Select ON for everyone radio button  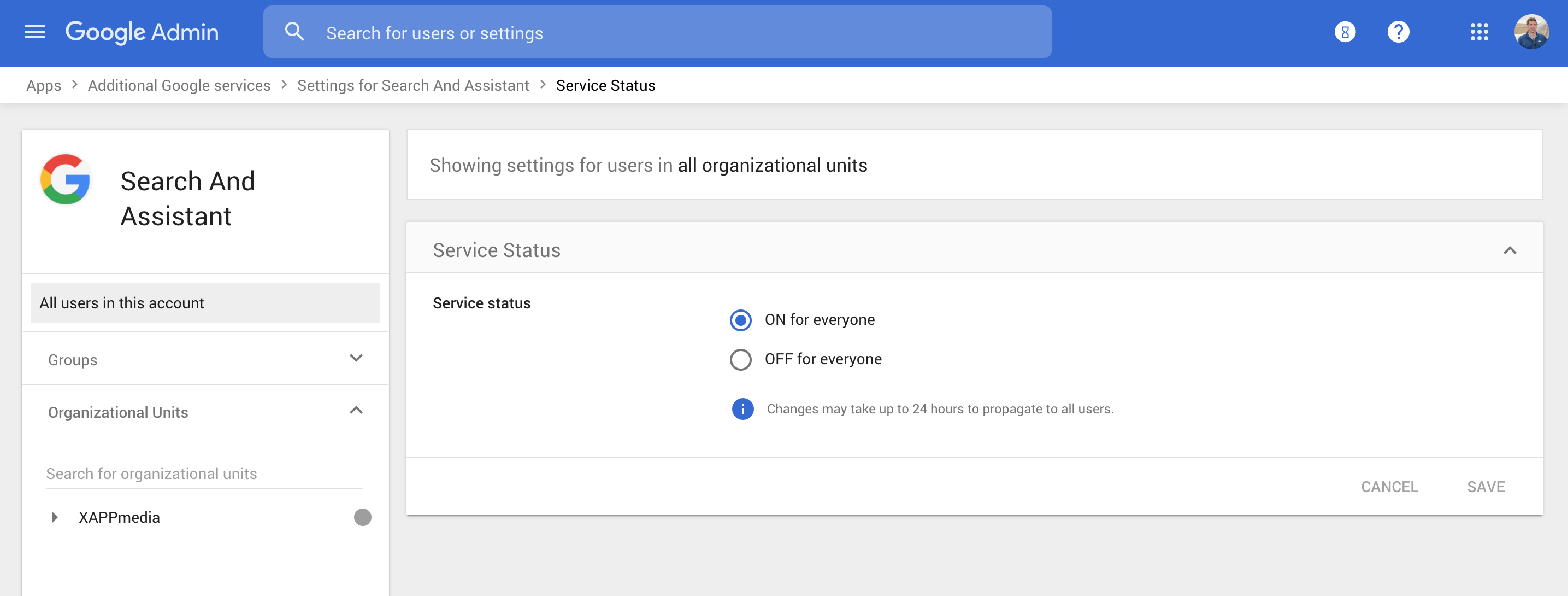click(740, 320)
